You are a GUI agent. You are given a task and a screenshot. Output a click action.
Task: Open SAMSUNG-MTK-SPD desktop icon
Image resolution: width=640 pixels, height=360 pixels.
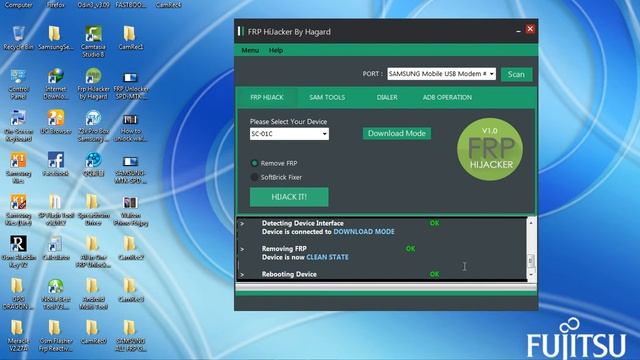[131, 170]
